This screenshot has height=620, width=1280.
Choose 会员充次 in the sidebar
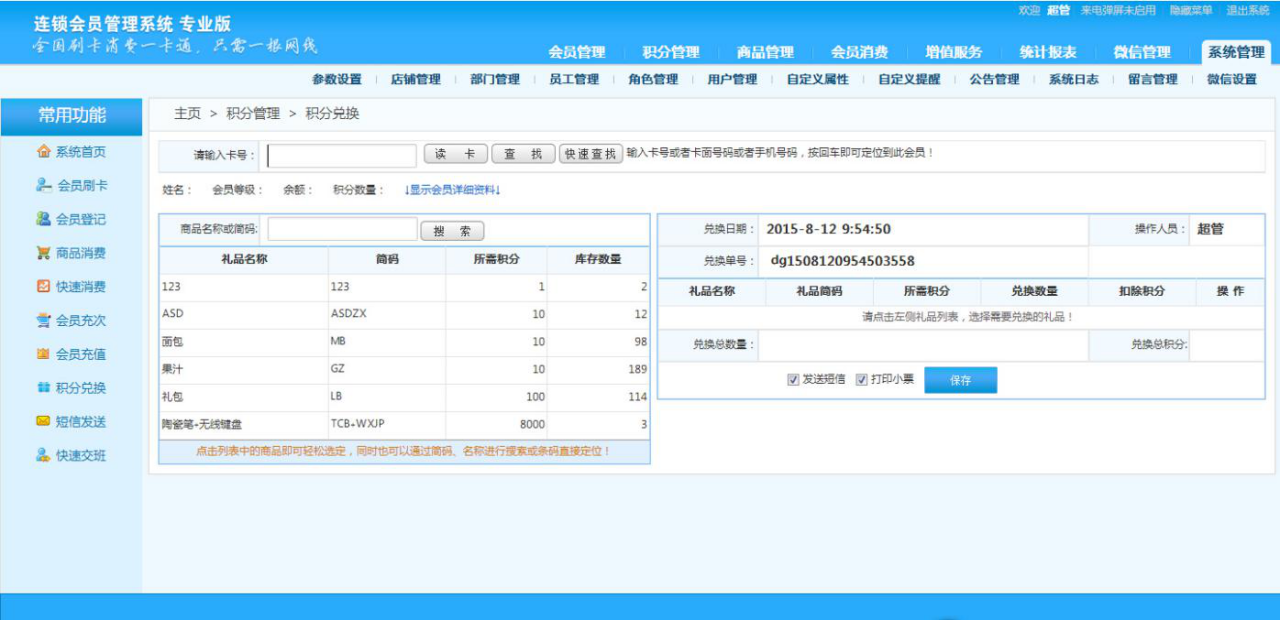coord(71,321)
